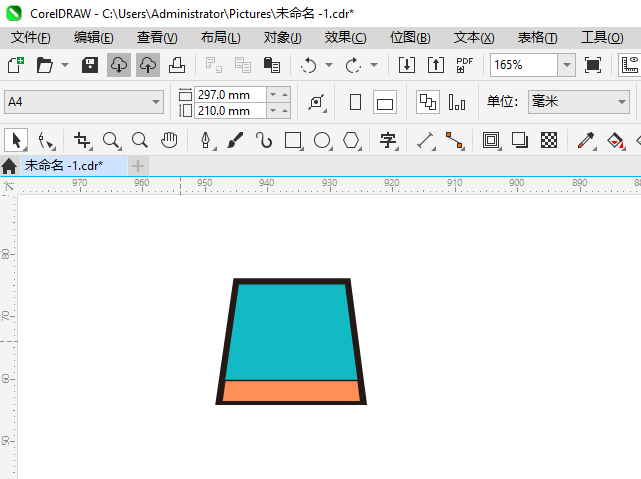641x479 pixels.
Task: Switch to the 未命名 -1.cdr tab
Action: 74,166
